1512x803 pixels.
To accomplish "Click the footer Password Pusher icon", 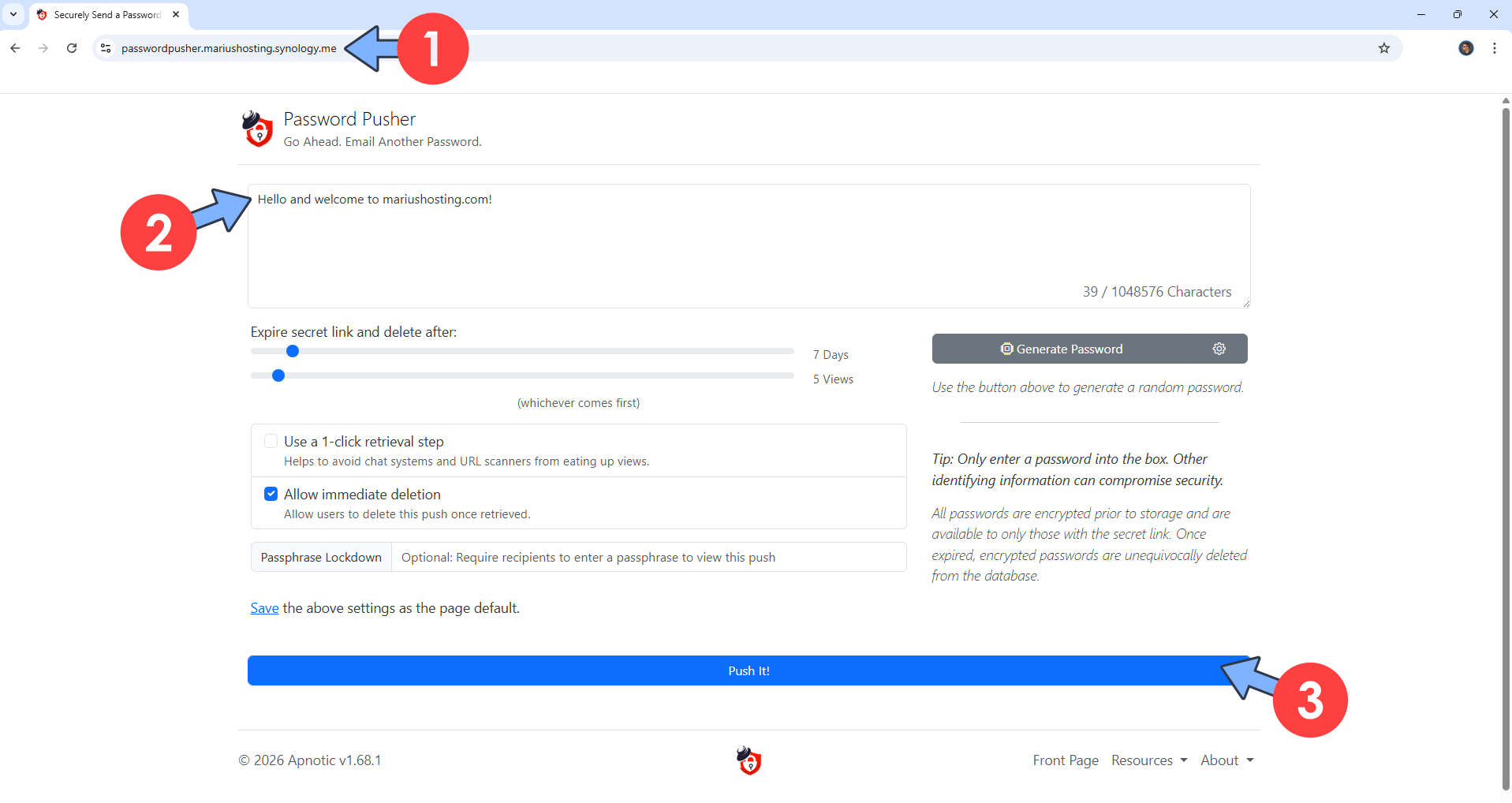I will click(748, 760).
